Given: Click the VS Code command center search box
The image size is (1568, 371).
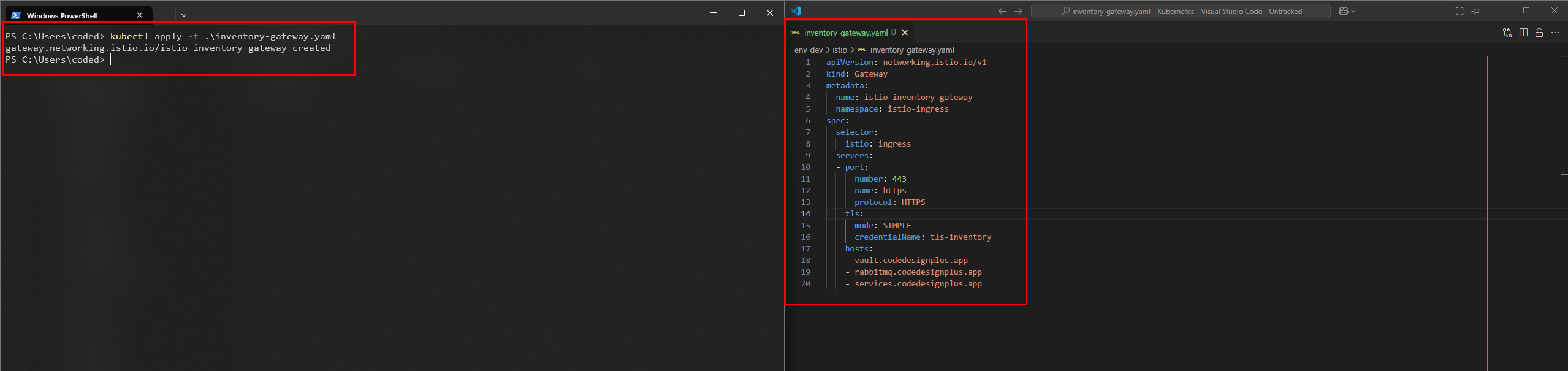Looking at the screenshot, I should click(x=1181, y=11).
